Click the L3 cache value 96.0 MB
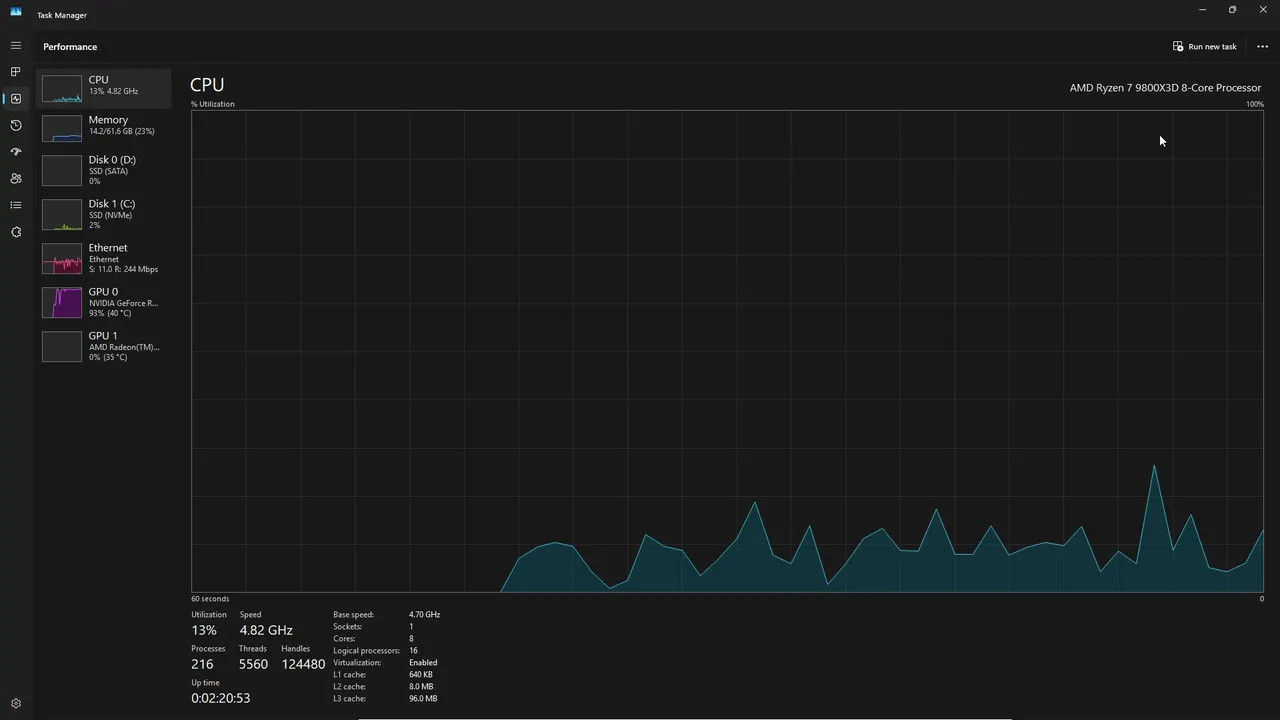1280x720 pixels. click(423, 699)
